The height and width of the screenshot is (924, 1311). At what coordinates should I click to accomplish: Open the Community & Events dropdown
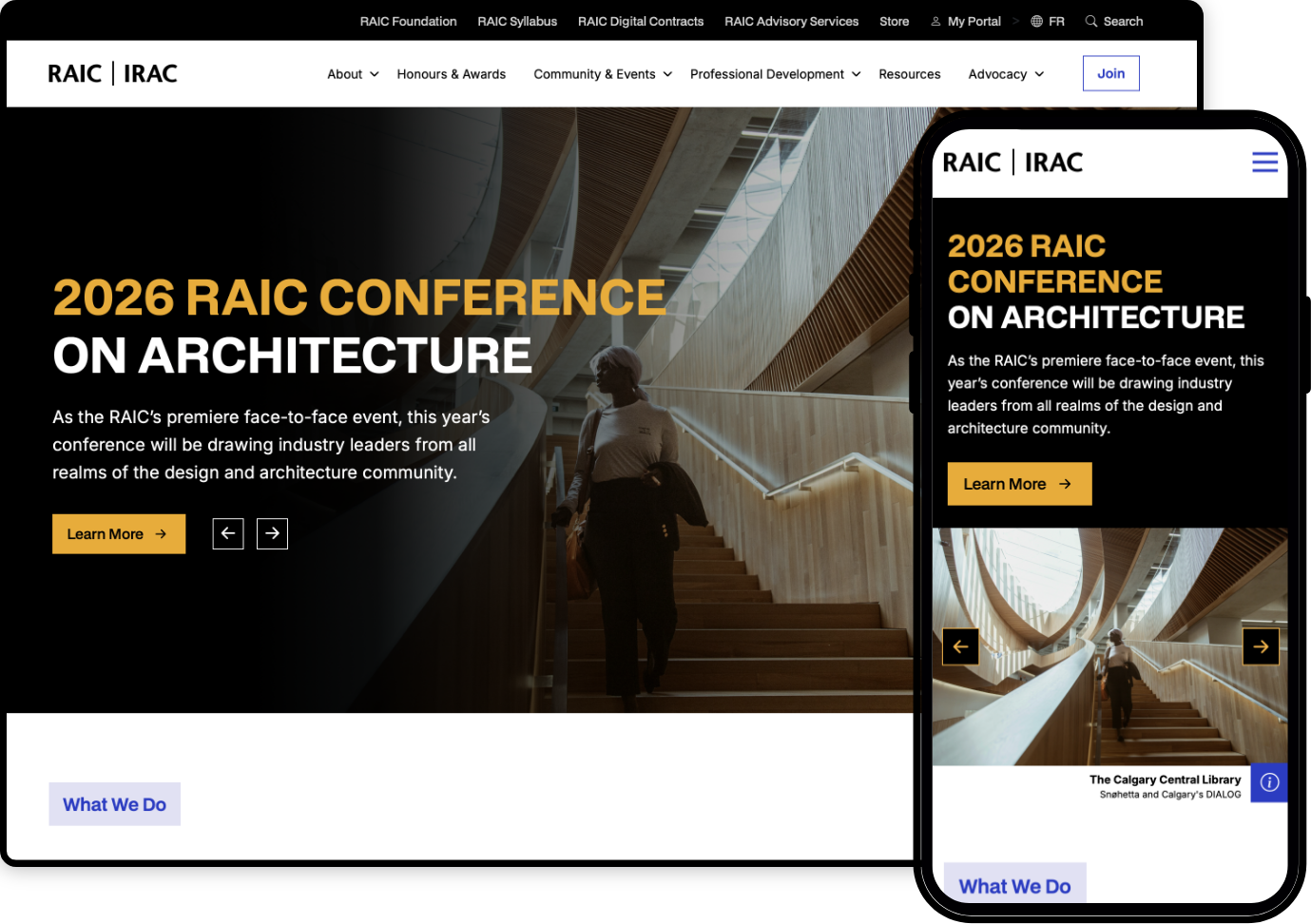pyautogui.click(x=595, y=73)
